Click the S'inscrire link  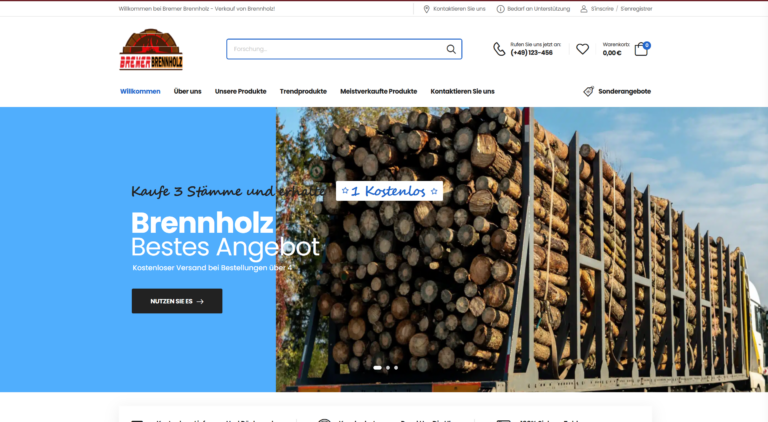tap(602, 8)
